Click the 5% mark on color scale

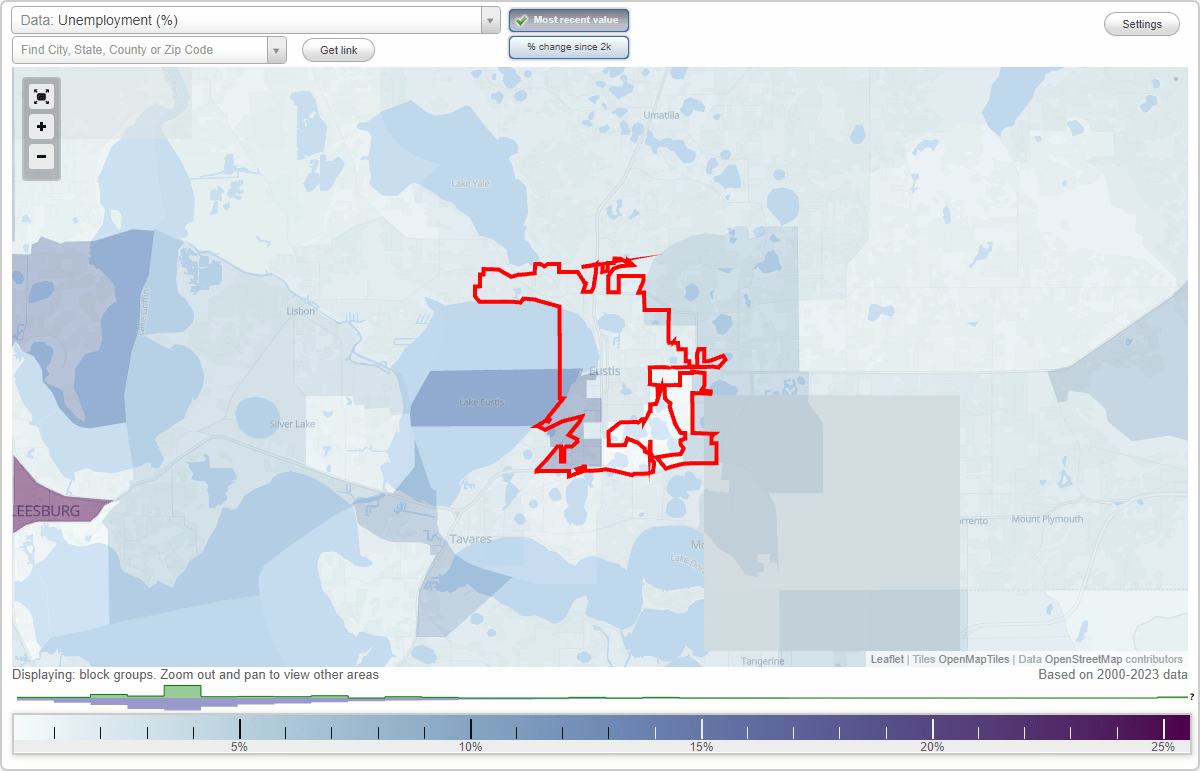coord(239,747)
